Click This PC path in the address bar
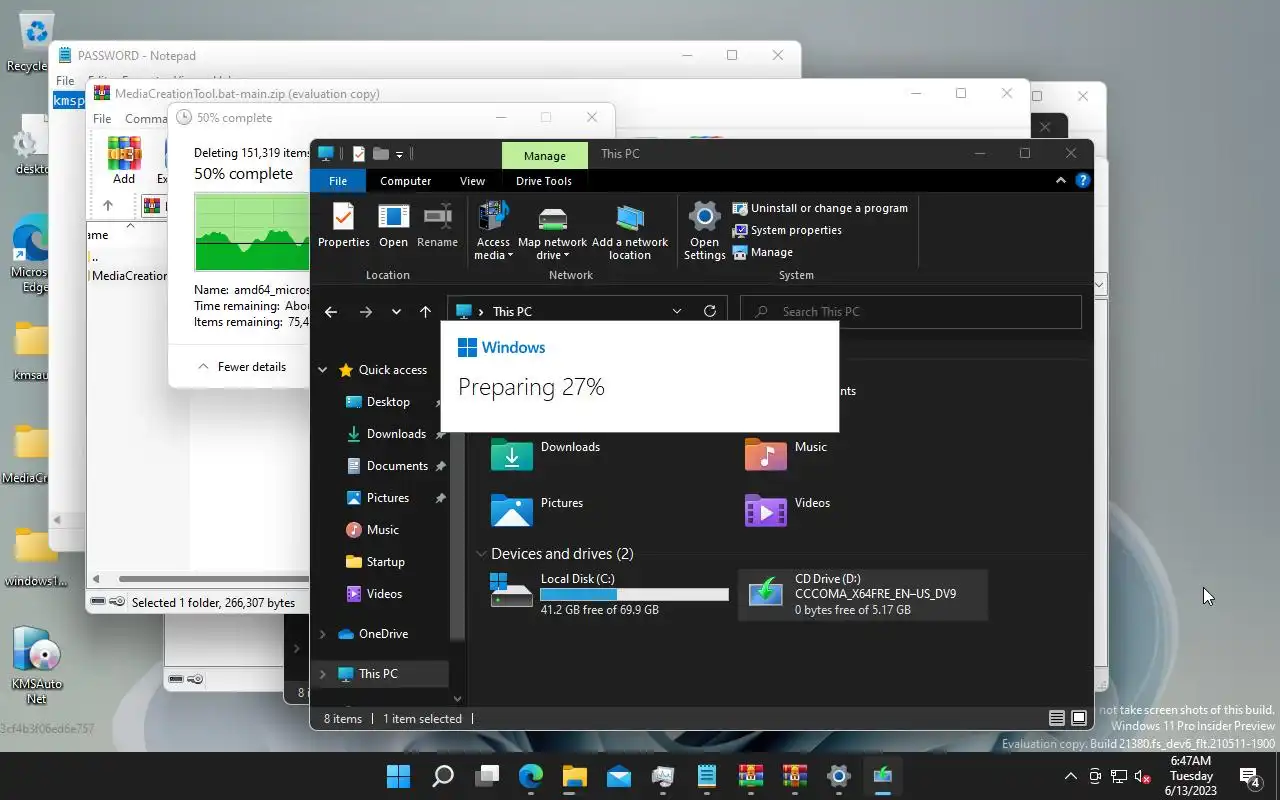This screenshot has width=1280, height=800. pos(512,312)
